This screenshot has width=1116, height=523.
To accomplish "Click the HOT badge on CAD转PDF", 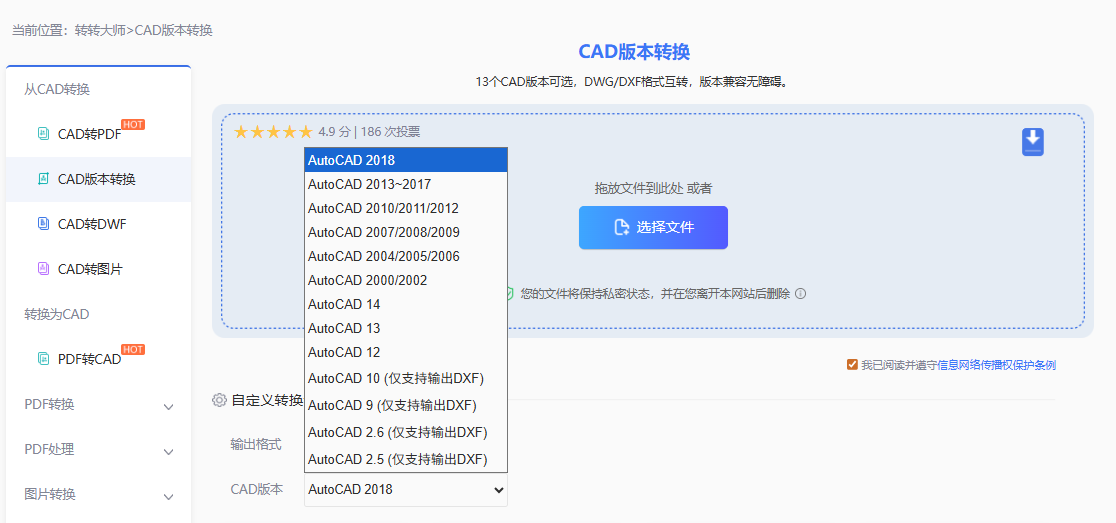I will pos(133,125).
